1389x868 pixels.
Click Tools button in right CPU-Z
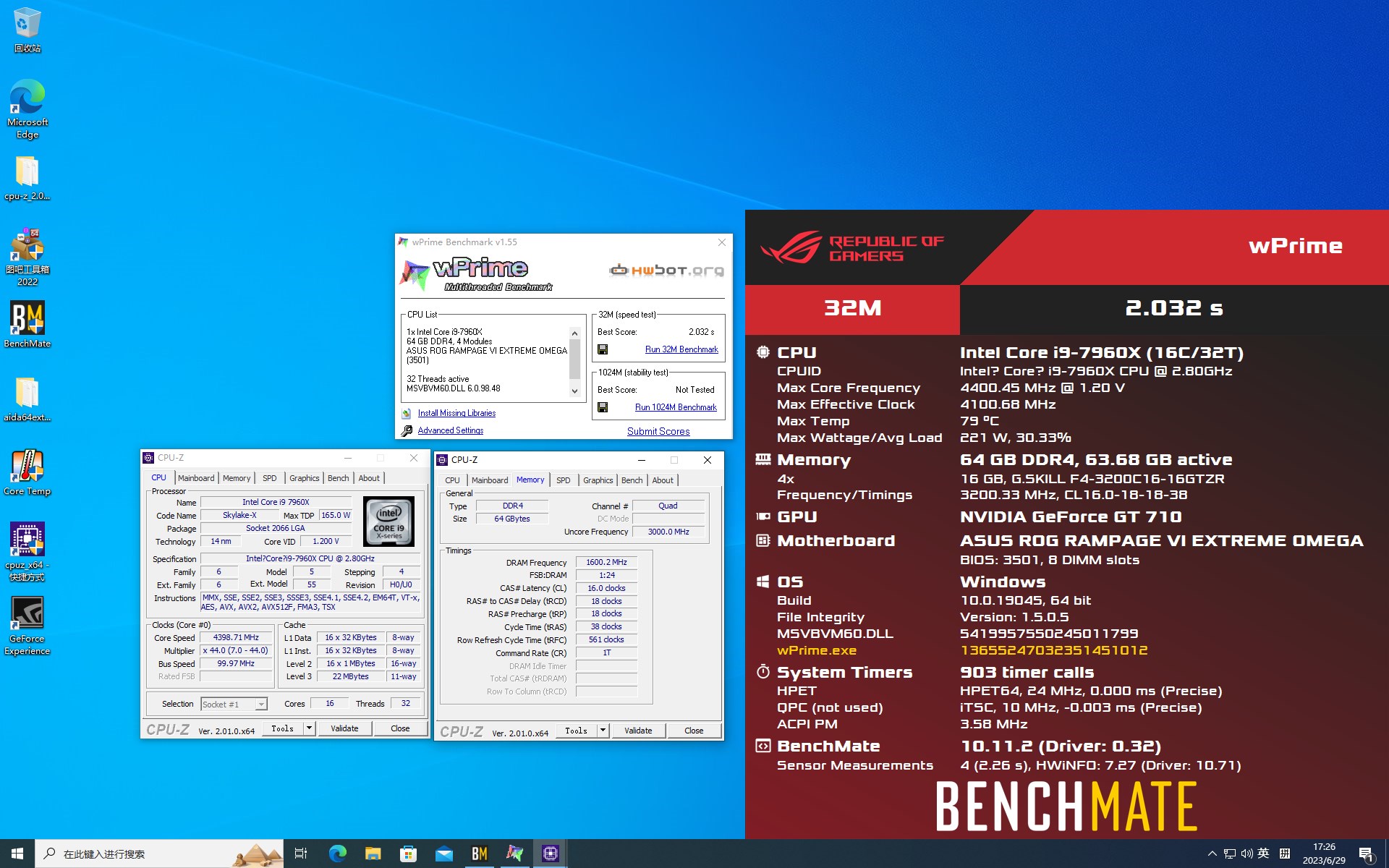pyautogui.click(x=576, y=731)
